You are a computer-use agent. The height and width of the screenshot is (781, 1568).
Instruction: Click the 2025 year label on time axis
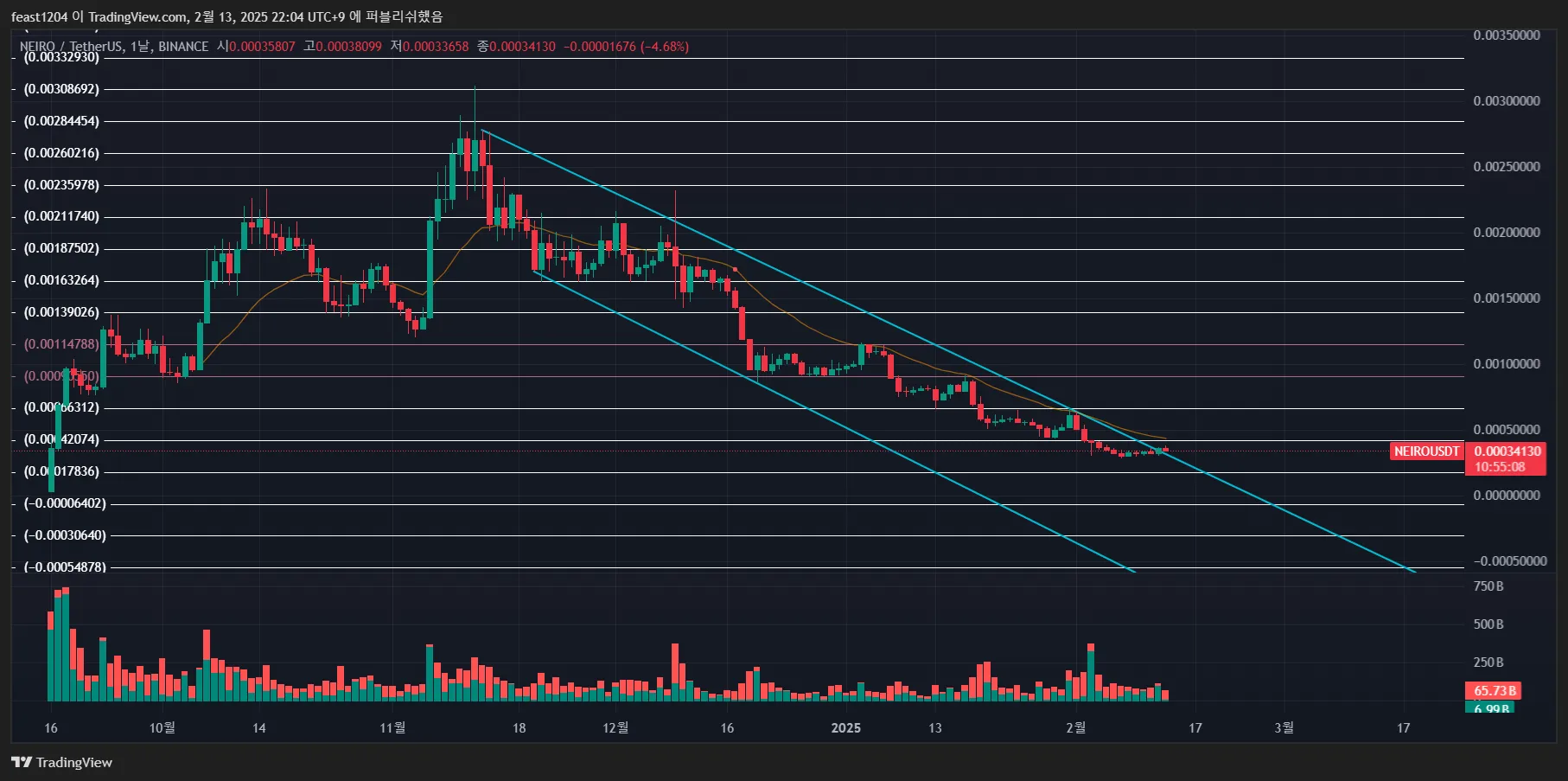(x=846, y=728)
